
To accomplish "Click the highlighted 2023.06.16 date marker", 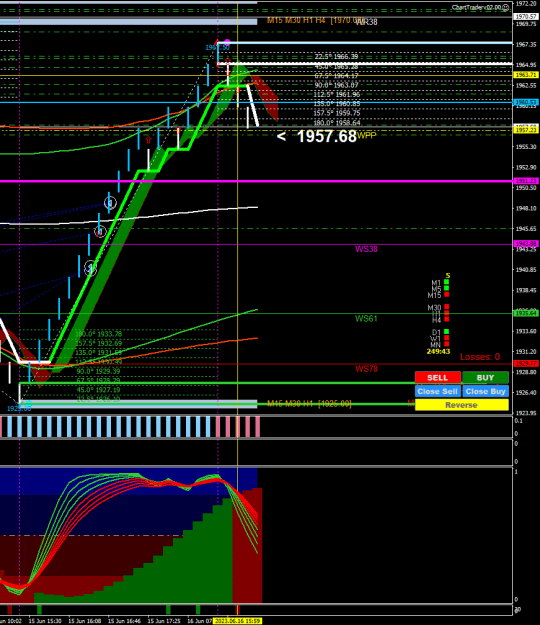I will tap(237, 621).
